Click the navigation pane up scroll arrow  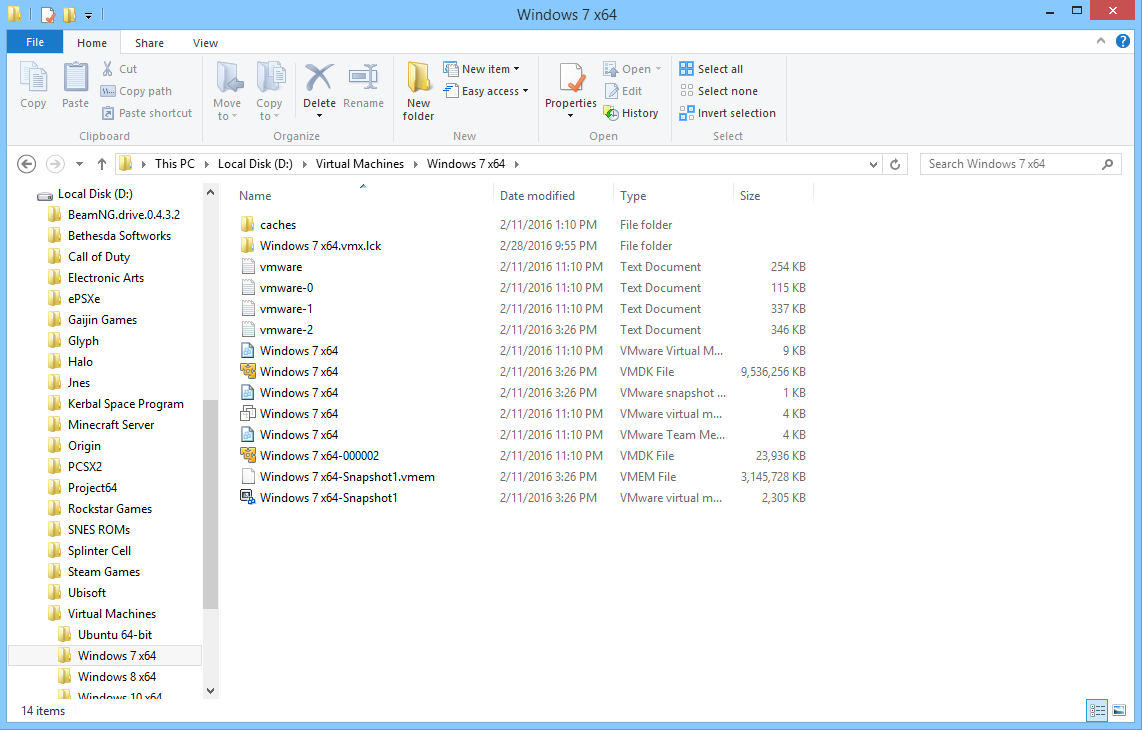coord(210,192)
